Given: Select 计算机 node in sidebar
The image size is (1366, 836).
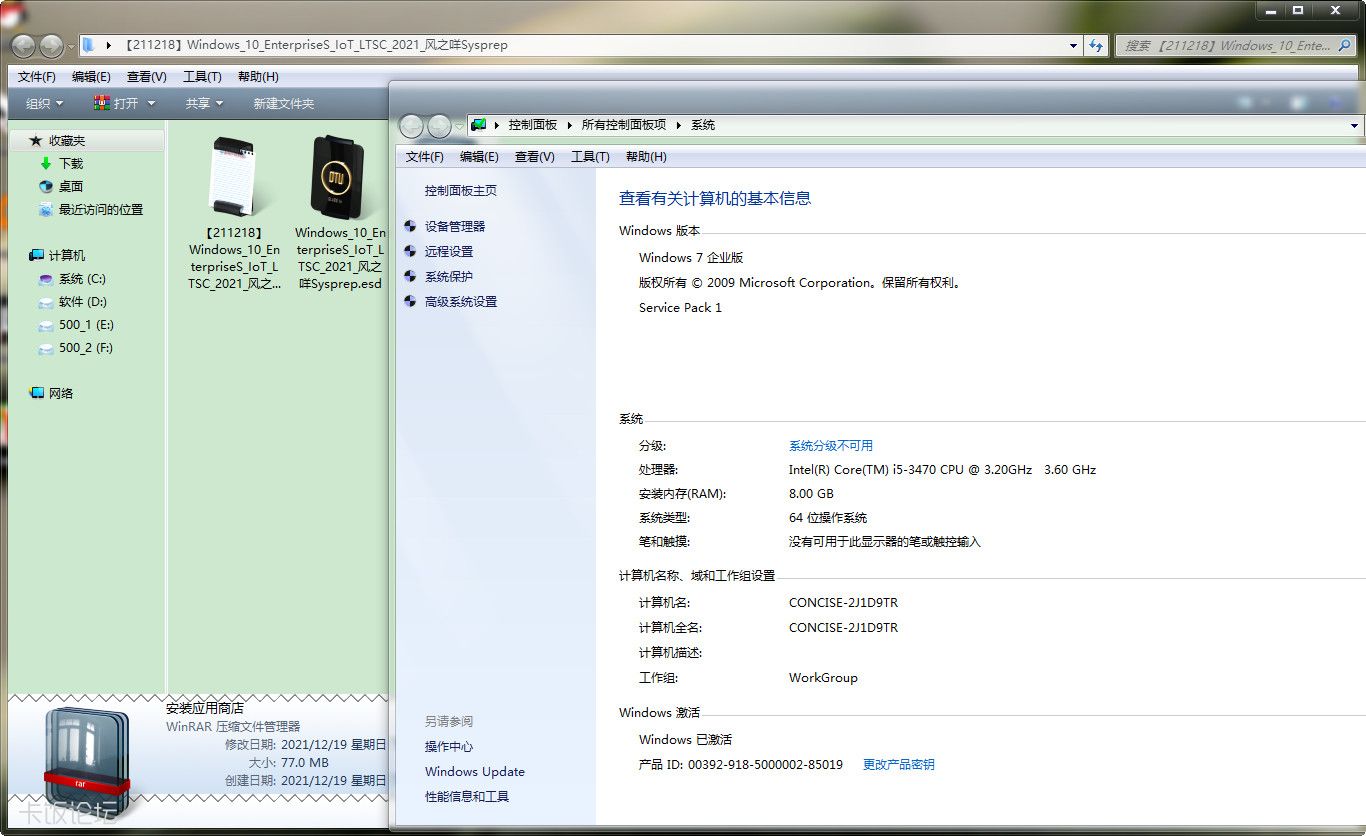Looking at the screenshot, I should coord(66,256).
